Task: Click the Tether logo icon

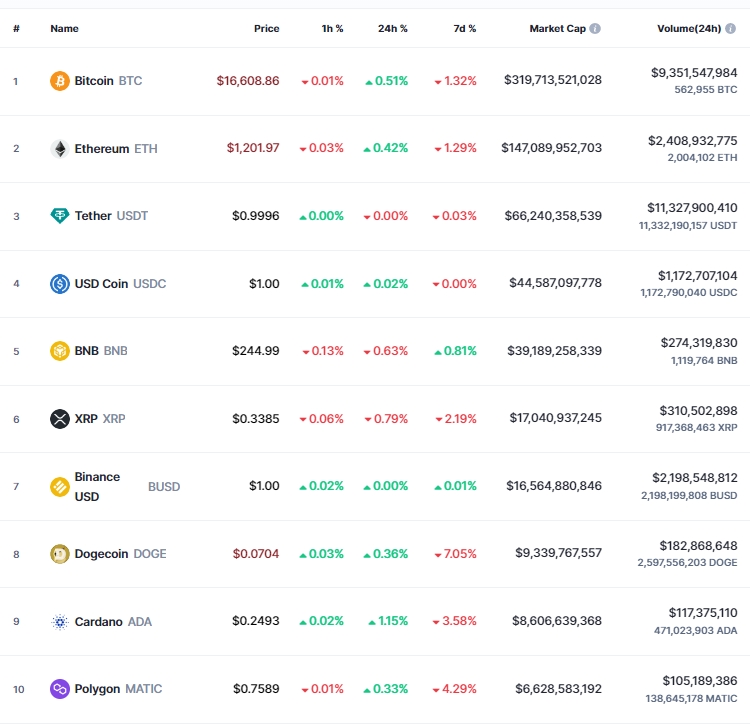Action: pyautogui.click(x=60, y=216)
